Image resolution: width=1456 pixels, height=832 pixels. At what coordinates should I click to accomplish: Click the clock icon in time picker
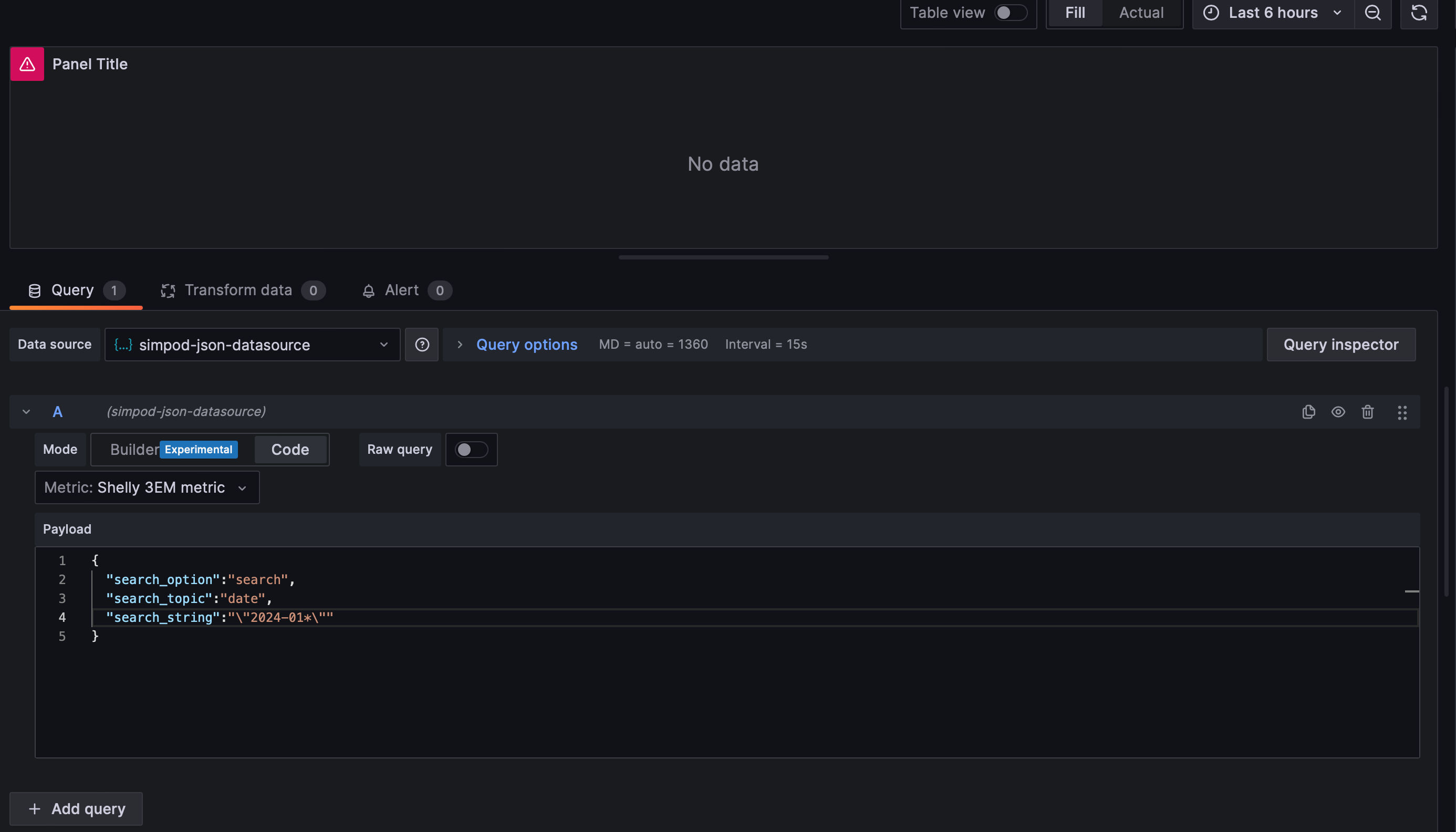[1211, 13]
